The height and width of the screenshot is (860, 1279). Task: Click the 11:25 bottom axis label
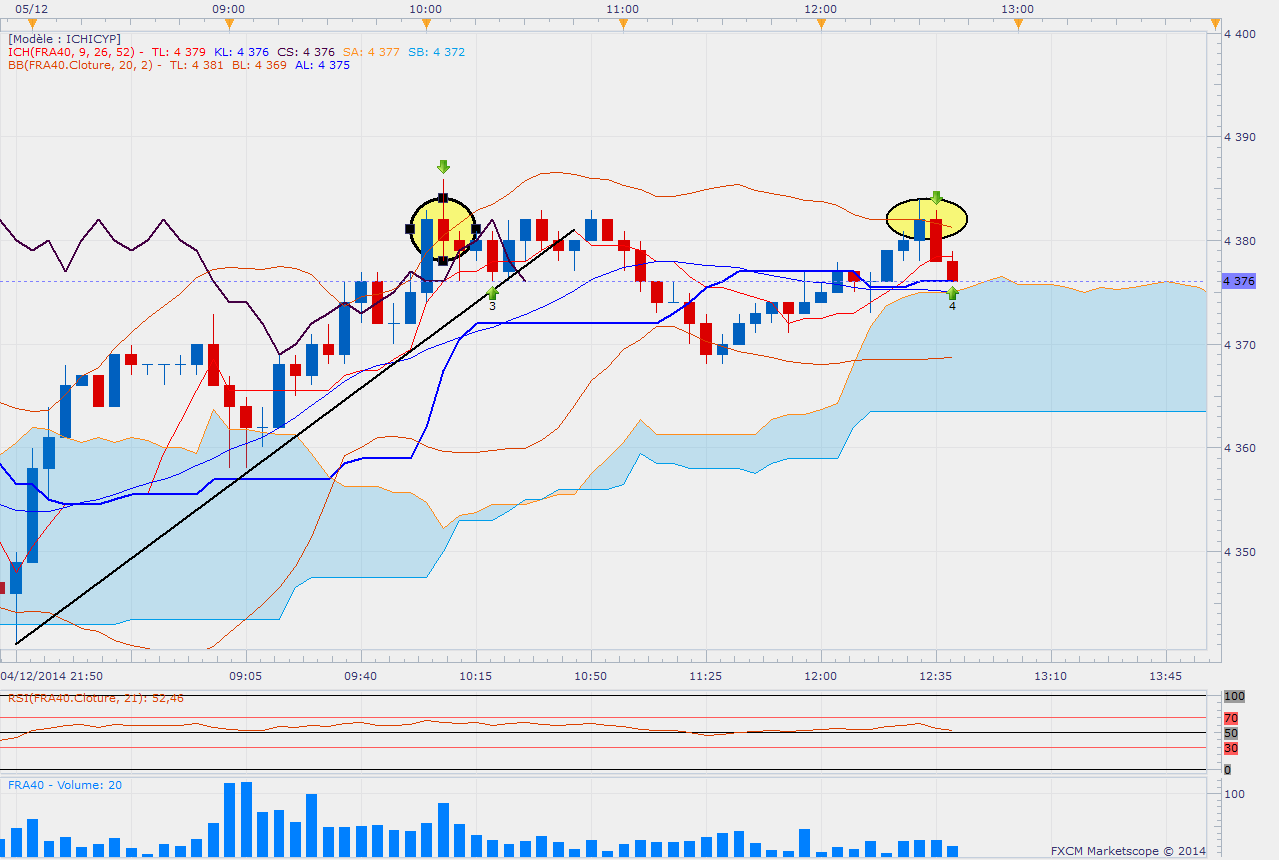pos(706,676)
